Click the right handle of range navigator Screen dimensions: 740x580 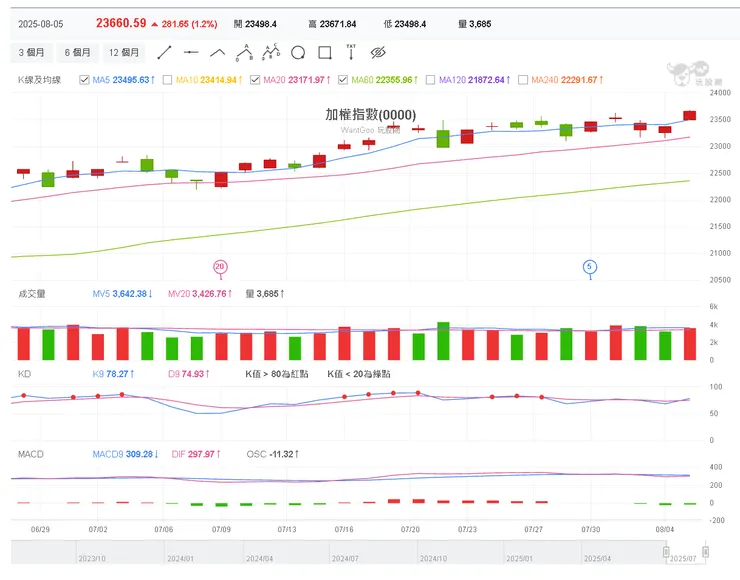705,552
